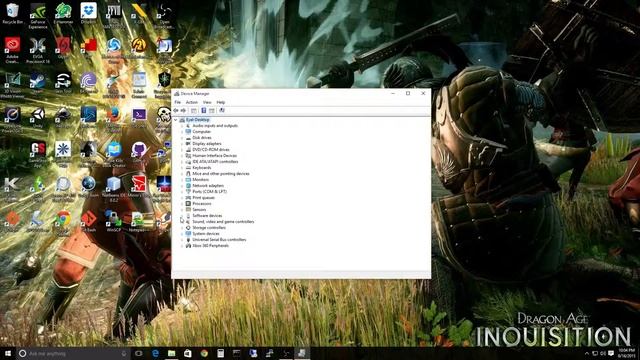Open the Windows Start menu

pos(8,353)
